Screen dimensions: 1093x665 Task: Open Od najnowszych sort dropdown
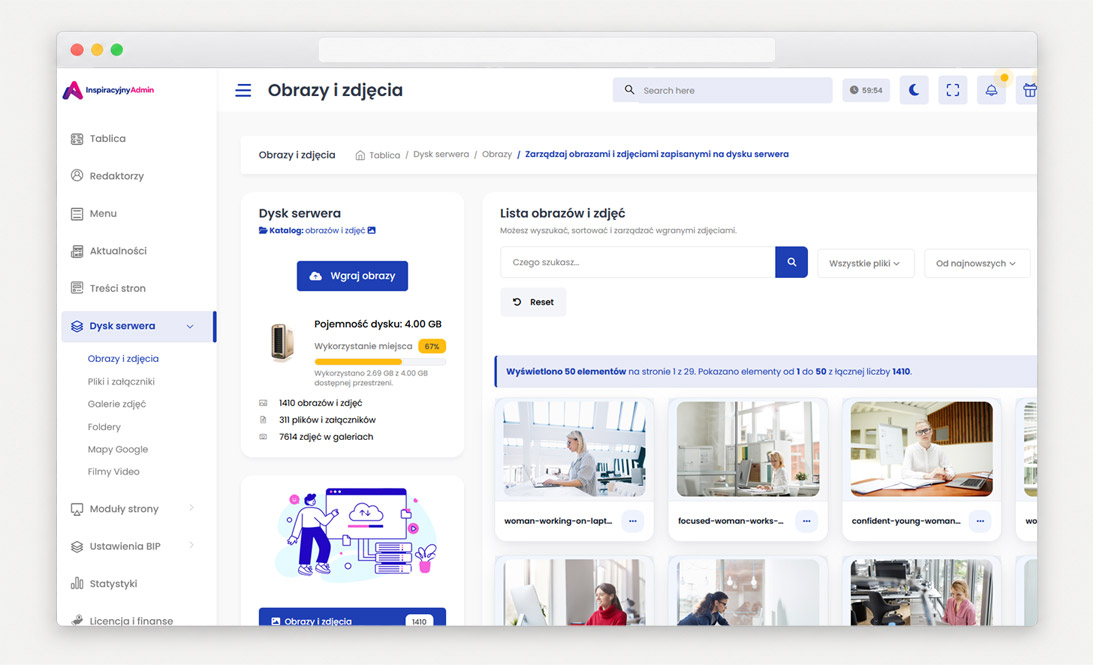pos(977,263)
